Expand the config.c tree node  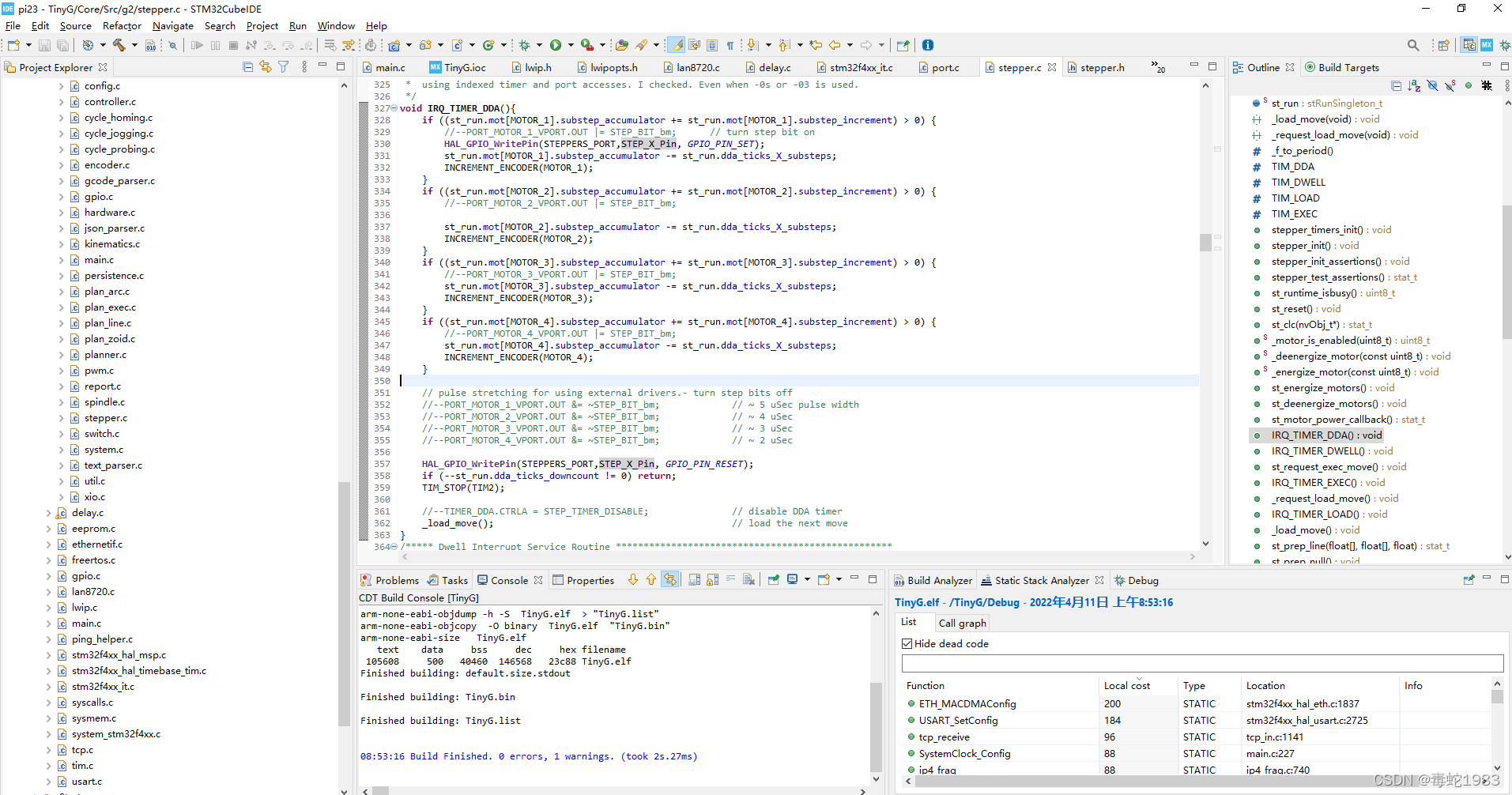point(61,85)
